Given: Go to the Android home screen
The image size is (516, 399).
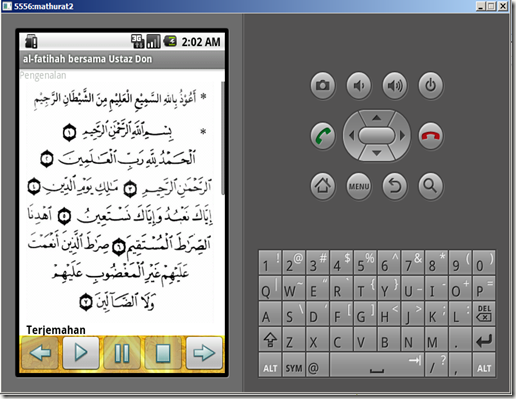Looking at the screenshot, I should pyautogui.click(x=322, y=186).
